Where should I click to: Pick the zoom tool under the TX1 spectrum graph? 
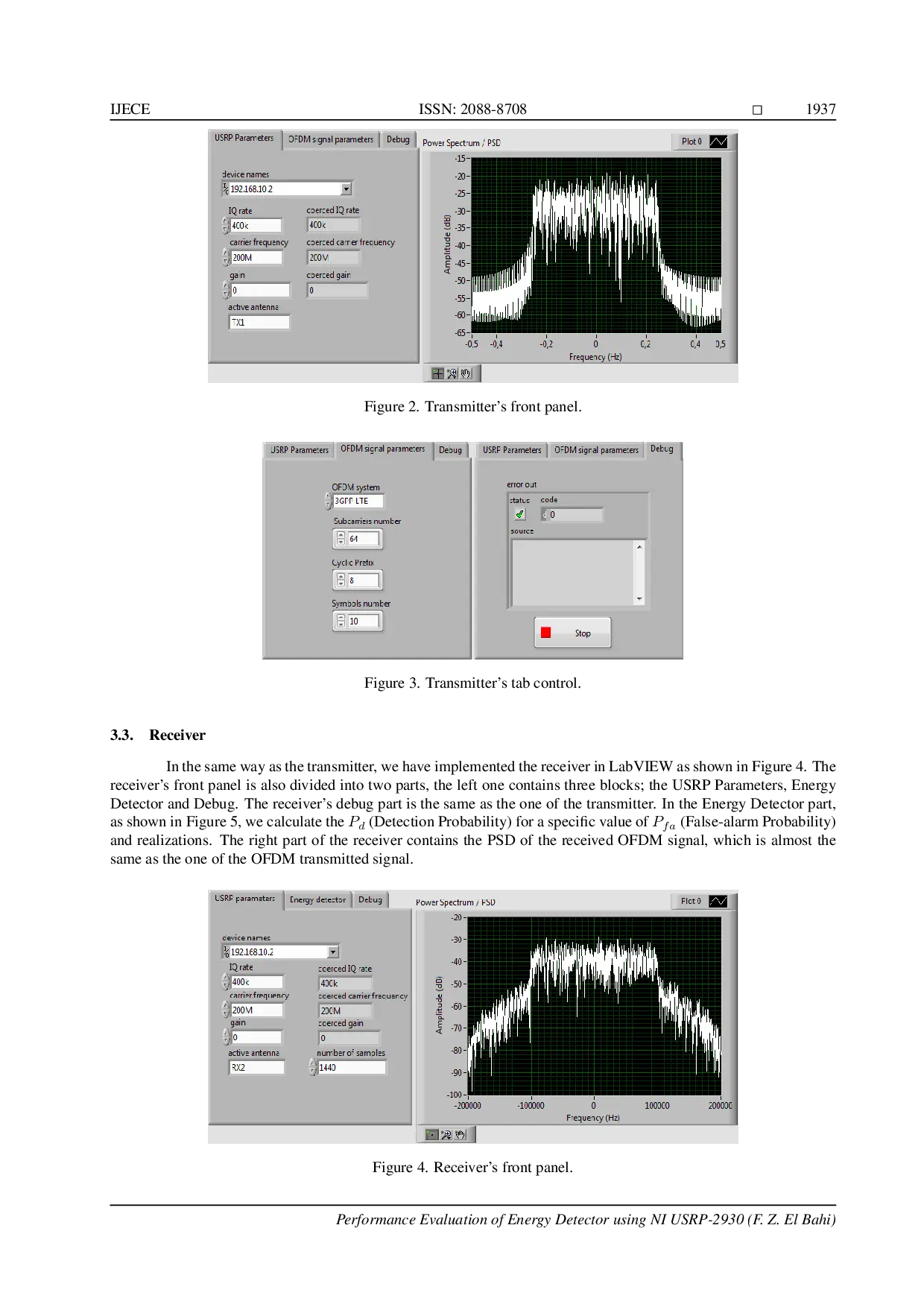pyautogui.click(x=452, y=373)
